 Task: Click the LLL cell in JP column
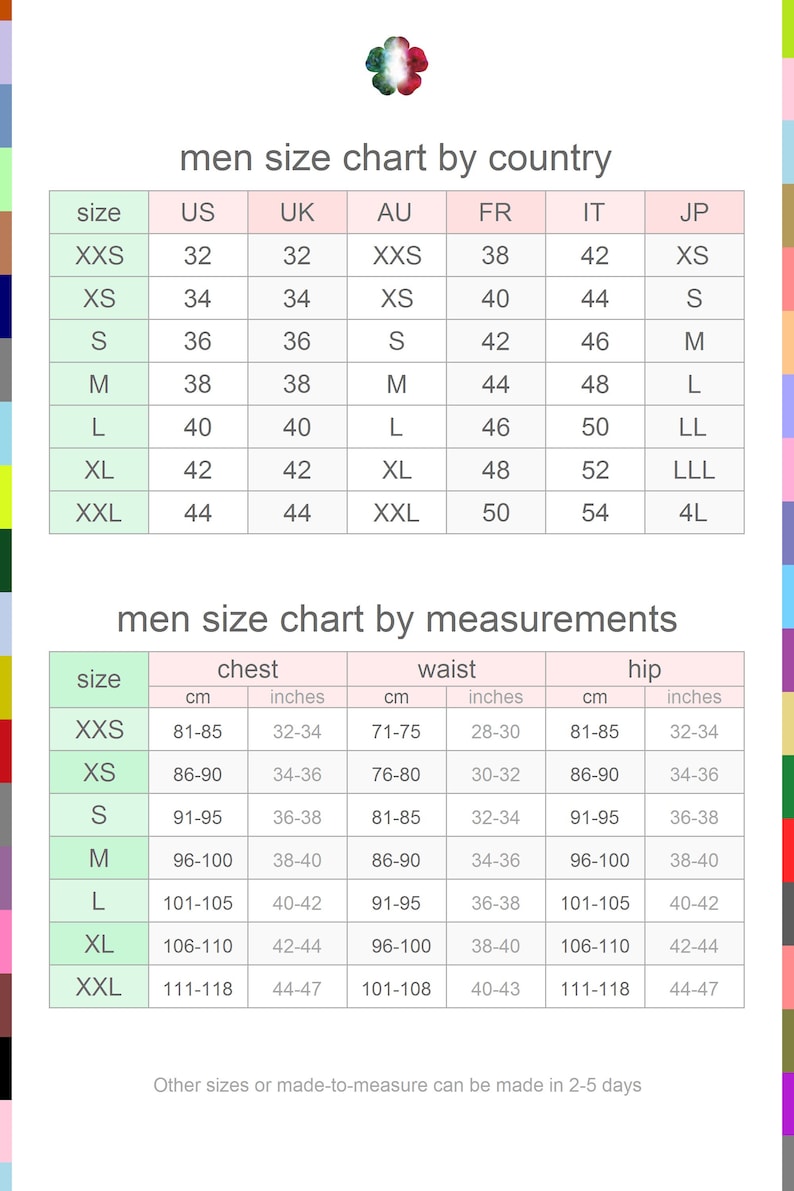tap(694, 469)
